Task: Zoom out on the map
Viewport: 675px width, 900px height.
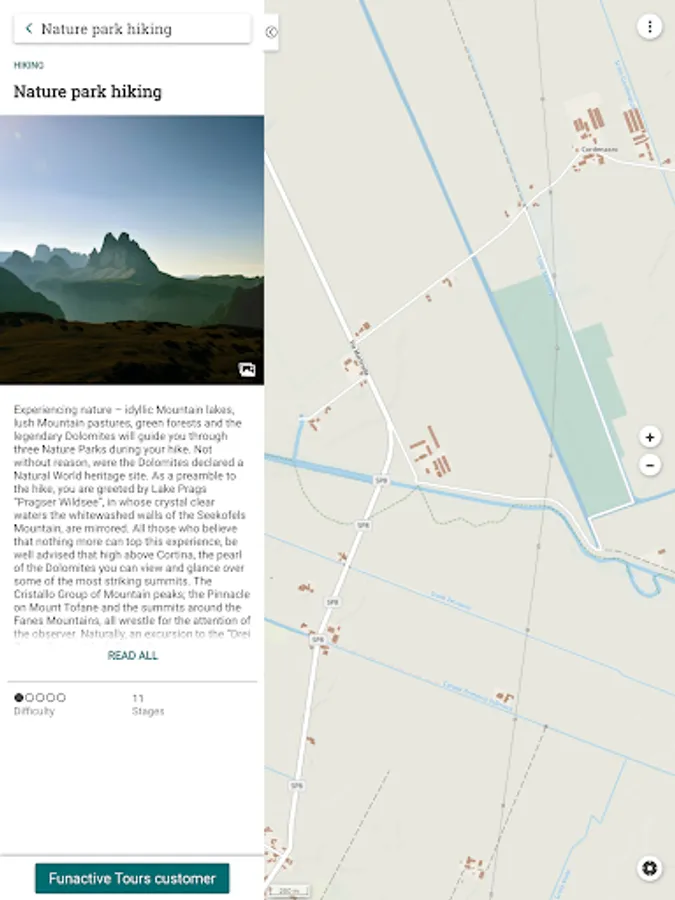Action: [x=650, y=464]
